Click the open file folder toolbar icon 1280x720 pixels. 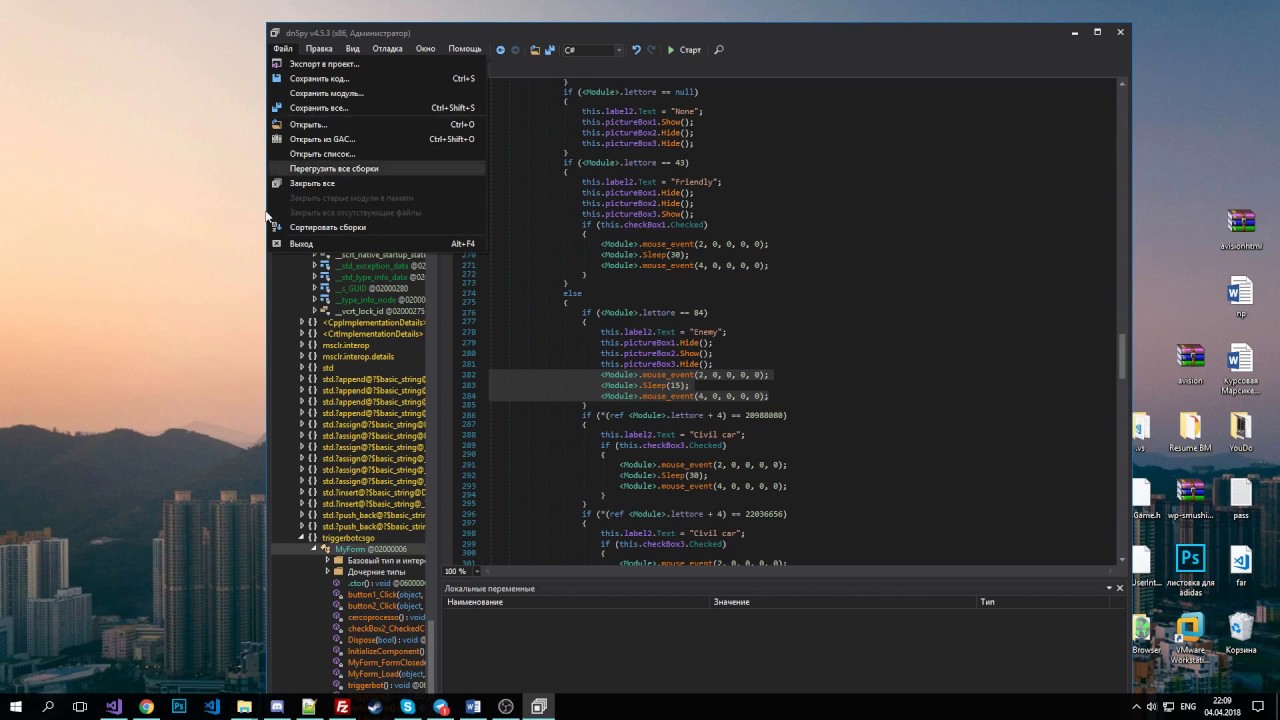tap(535, 50)
